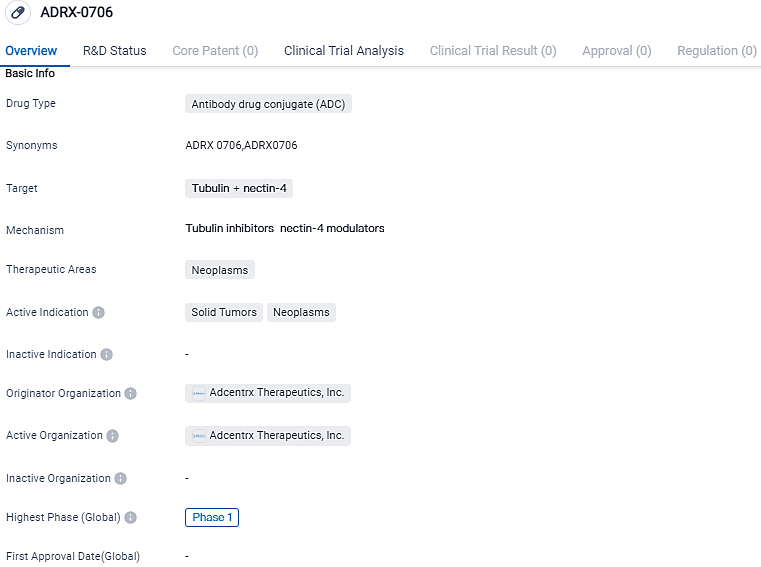Open Adcentrx Therapeutics, Inc. originator link
The height and width of the screenshot is (567, 761).
click(276, 393)
